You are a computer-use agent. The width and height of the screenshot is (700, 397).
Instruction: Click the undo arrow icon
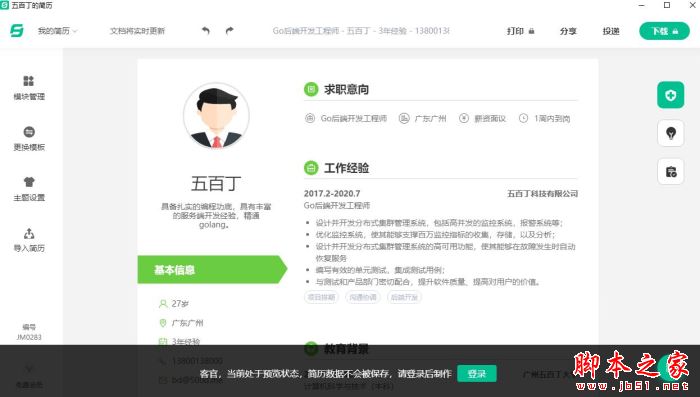tap(205, 30)
